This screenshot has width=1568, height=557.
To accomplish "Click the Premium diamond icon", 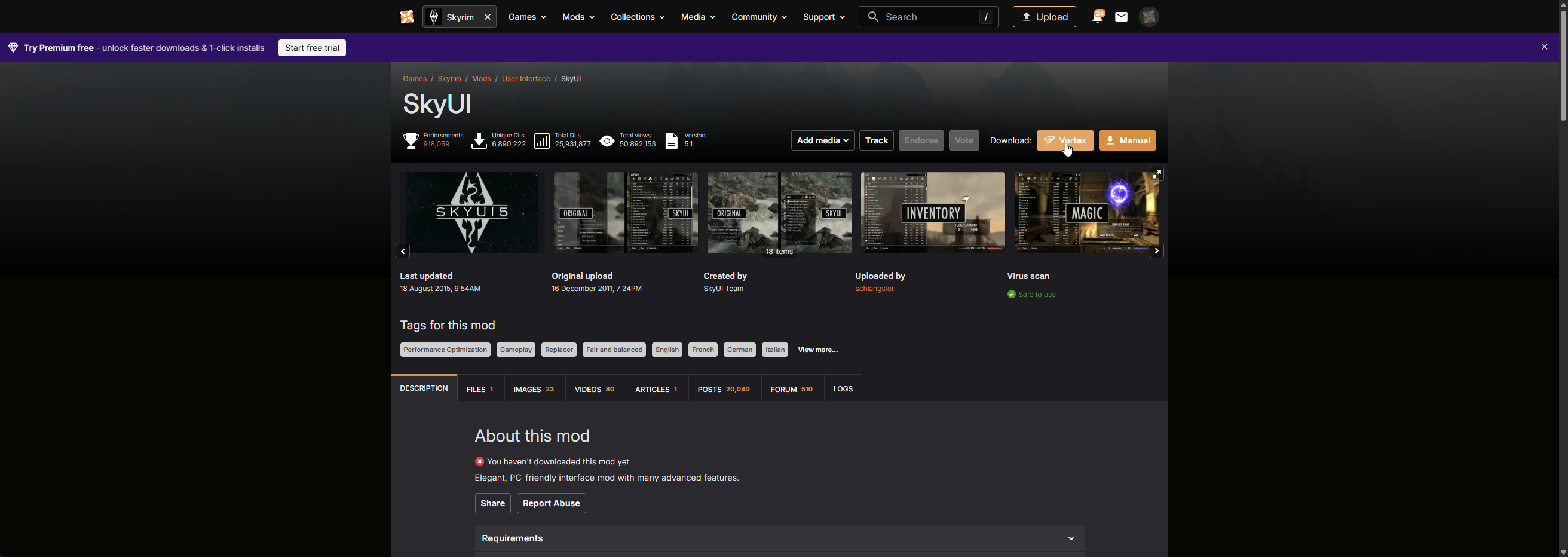I will [x=13, y=47].
